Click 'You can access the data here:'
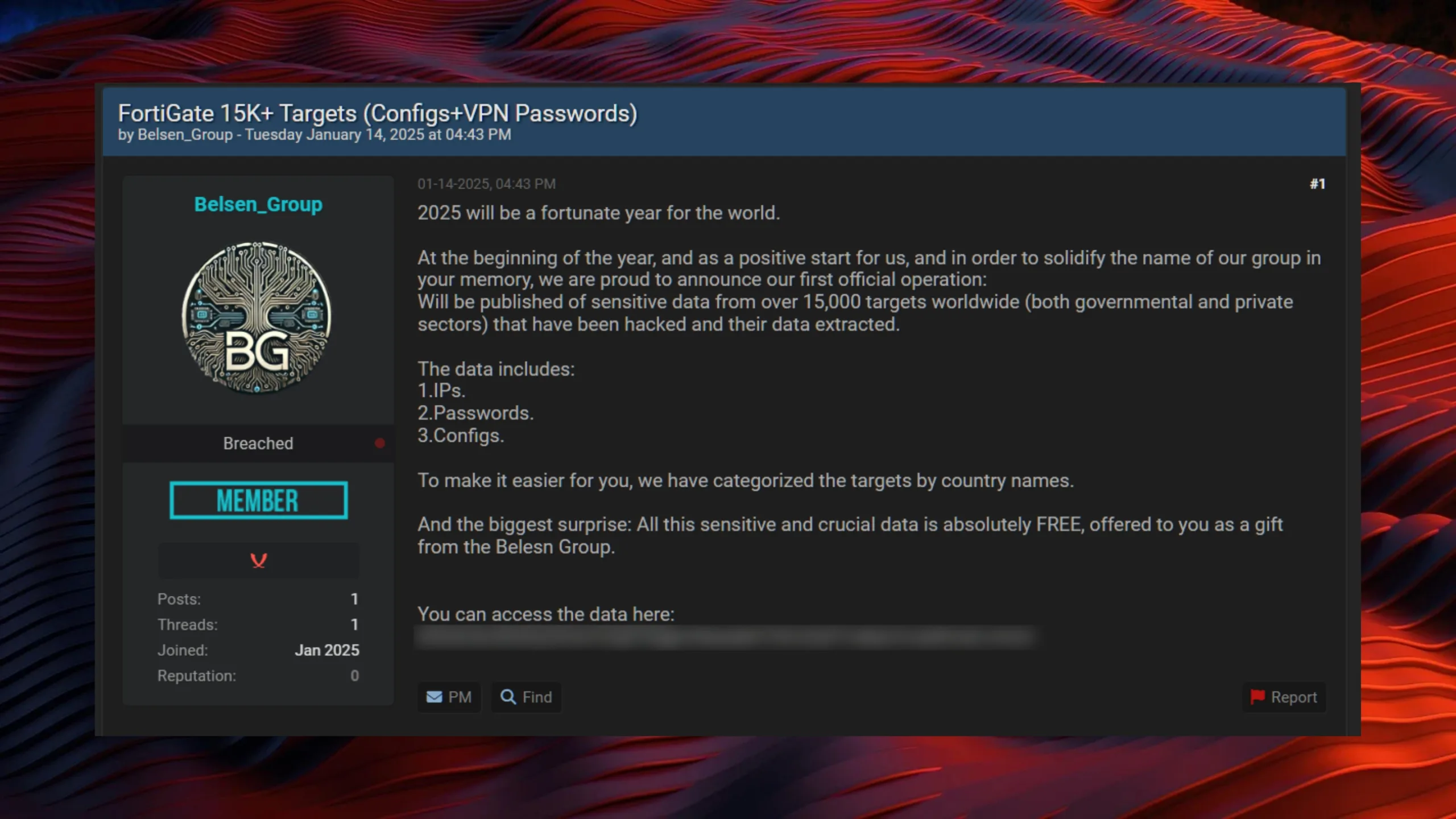The height and width of the screenshot is (819, 1456). pyautogui.click(x=546, y=614)
